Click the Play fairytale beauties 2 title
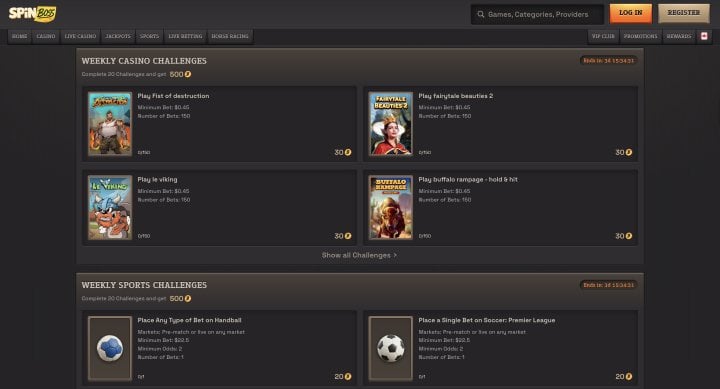The image size is (720, 389). click(x=456, y=96)
